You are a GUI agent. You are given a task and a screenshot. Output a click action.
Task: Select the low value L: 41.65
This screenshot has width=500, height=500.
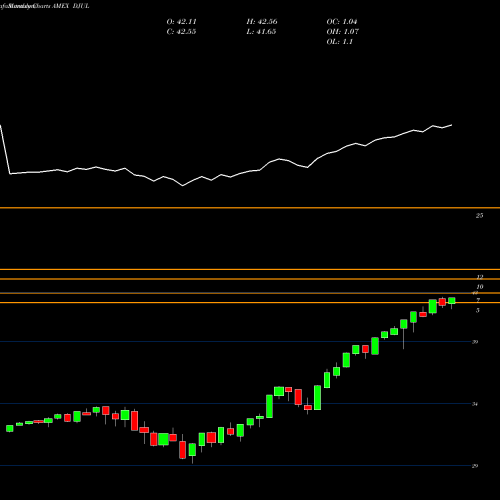coord(261,32)
